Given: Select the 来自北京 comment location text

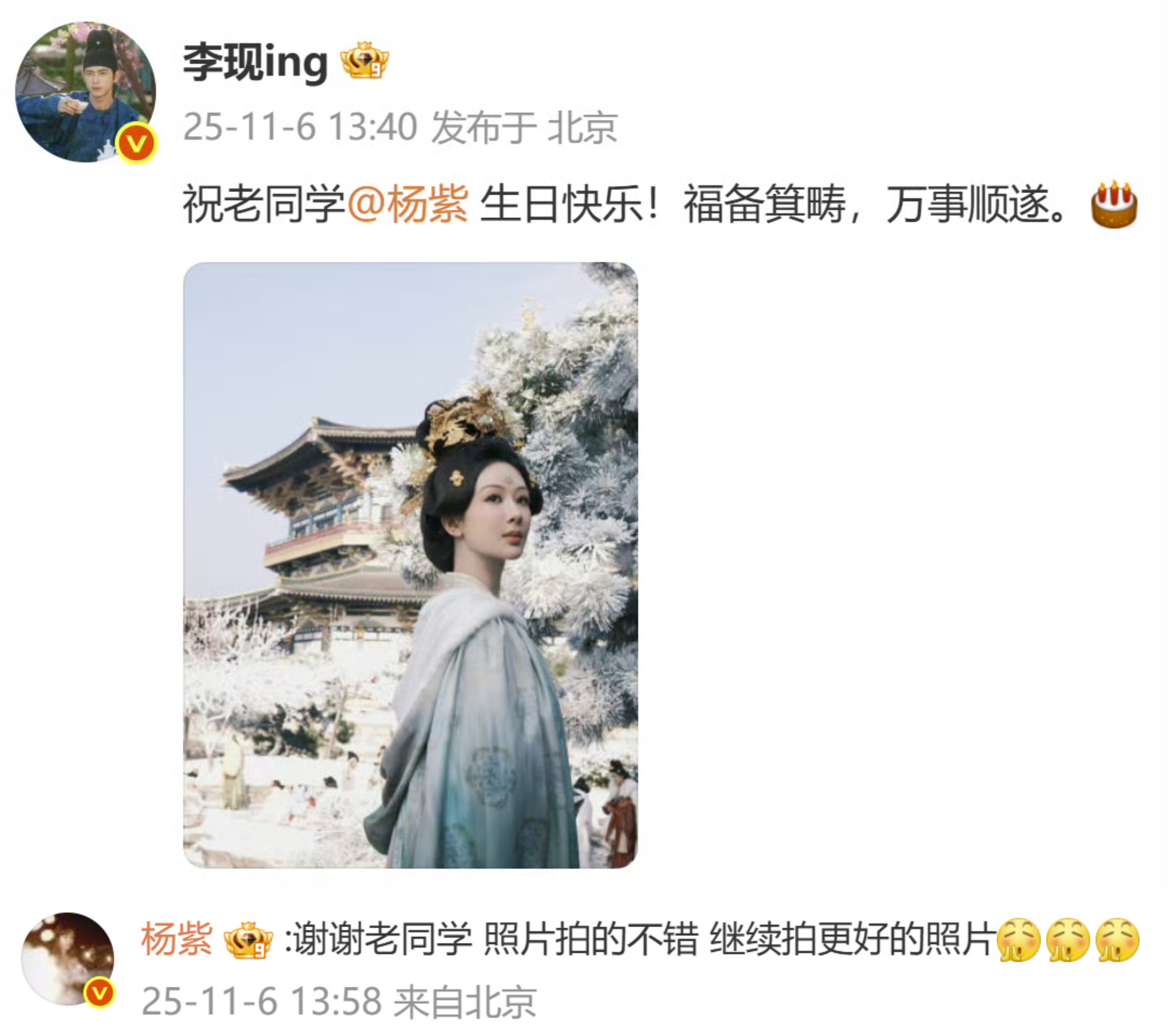Looking at the screenshot, I should pos(465,1002).
